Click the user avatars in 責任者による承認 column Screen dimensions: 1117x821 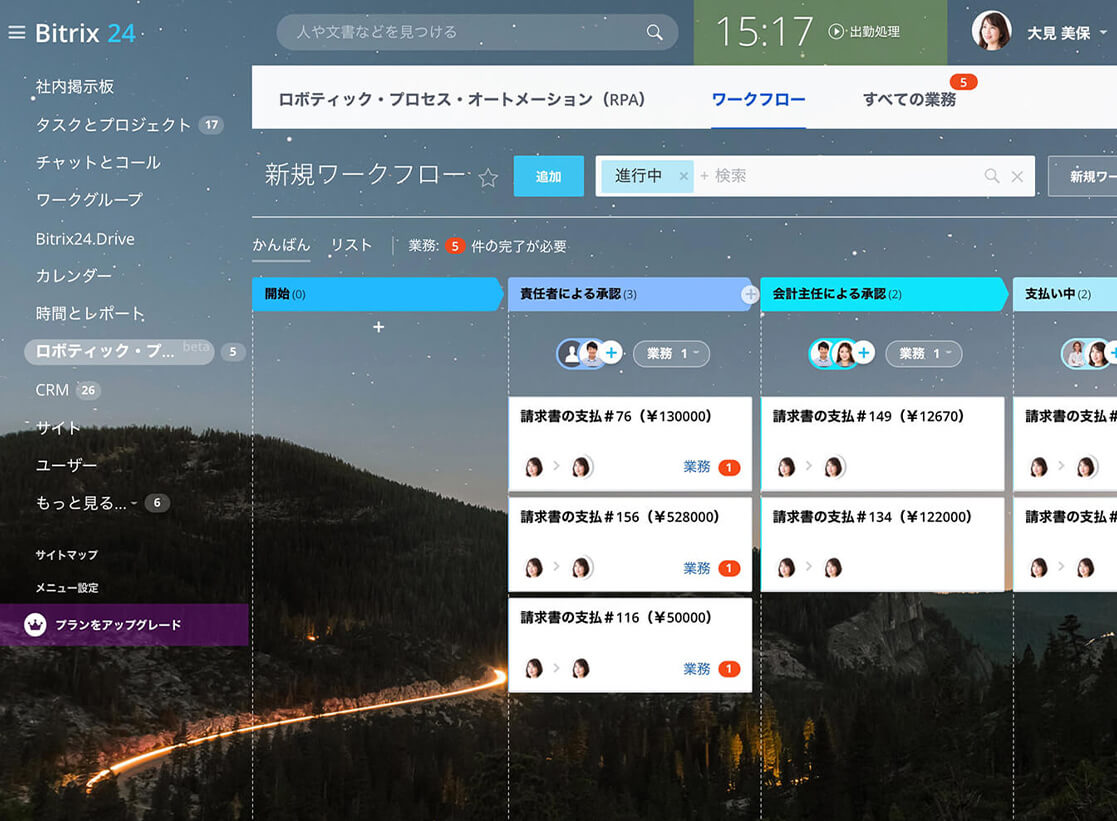point(581,353)
